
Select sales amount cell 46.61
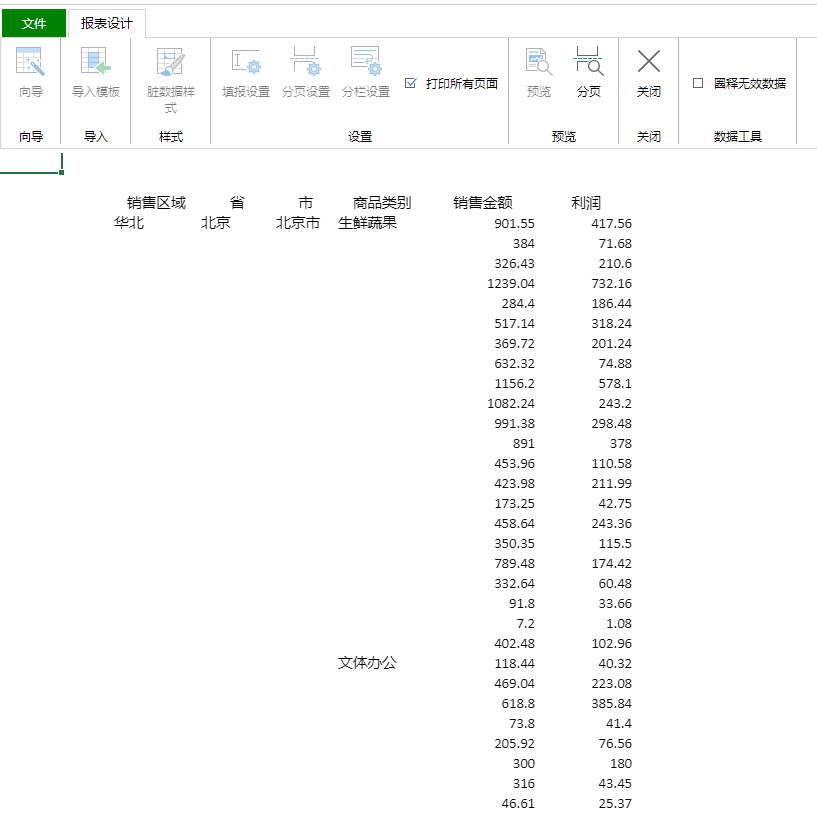point(518,803)
